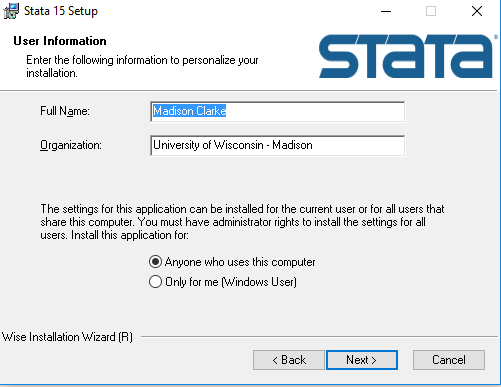Return to the previous page with Back
The height and width of the screenshot is (387, 501).
coord(289,360)
